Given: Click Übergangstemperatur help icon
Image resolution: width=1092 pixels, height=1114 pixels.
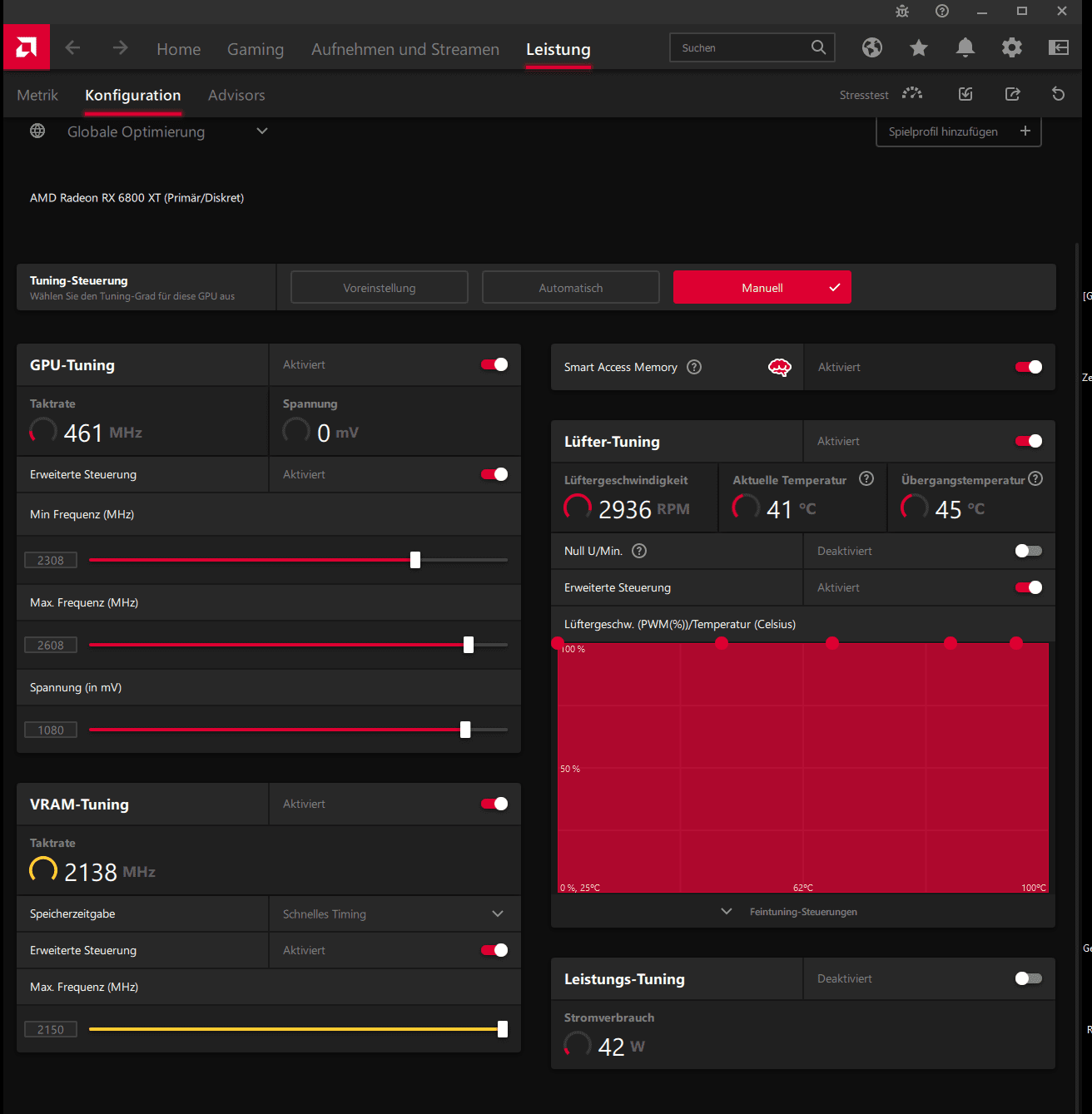Looking at the screenshot, I should coord(1035,478).
